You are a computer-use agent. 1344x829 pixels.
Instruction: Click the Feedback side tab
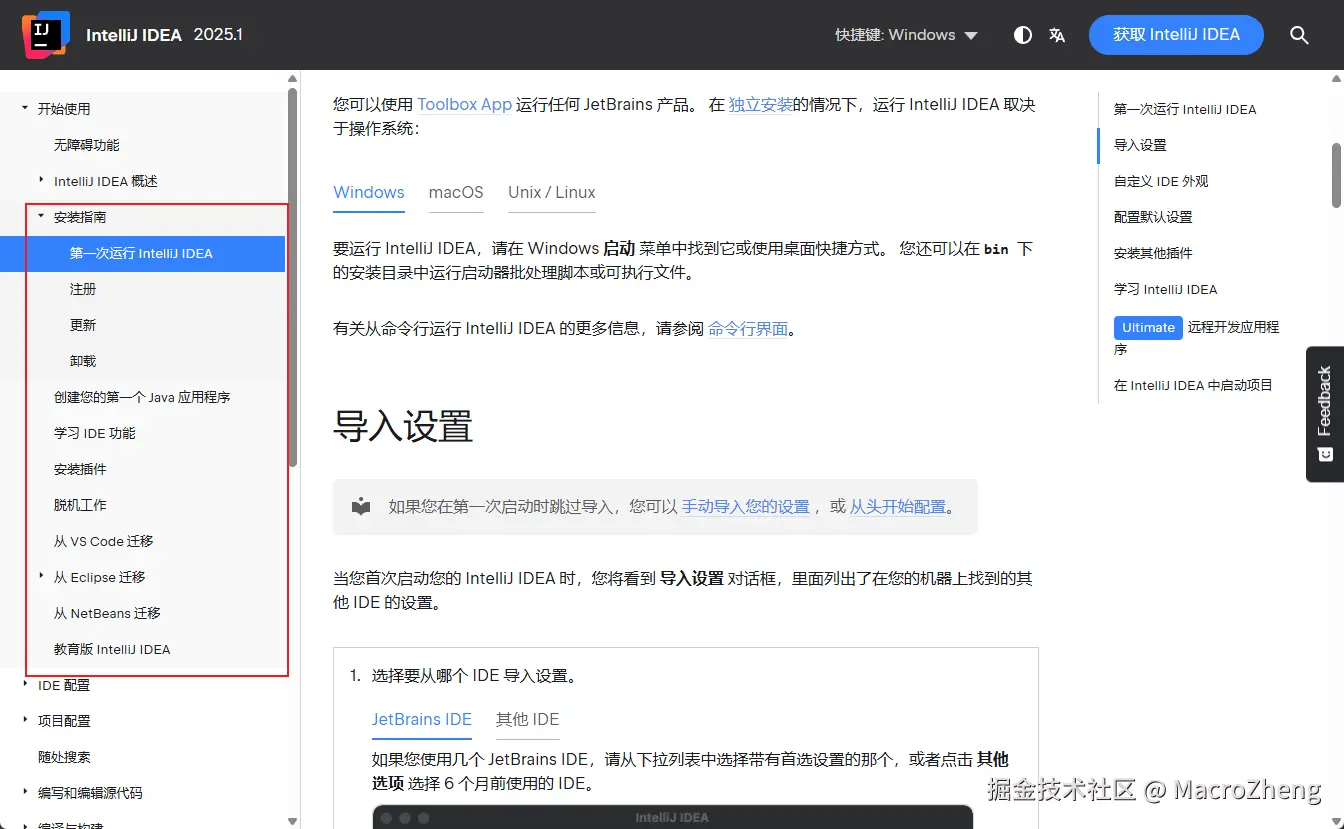point(1325,414)
